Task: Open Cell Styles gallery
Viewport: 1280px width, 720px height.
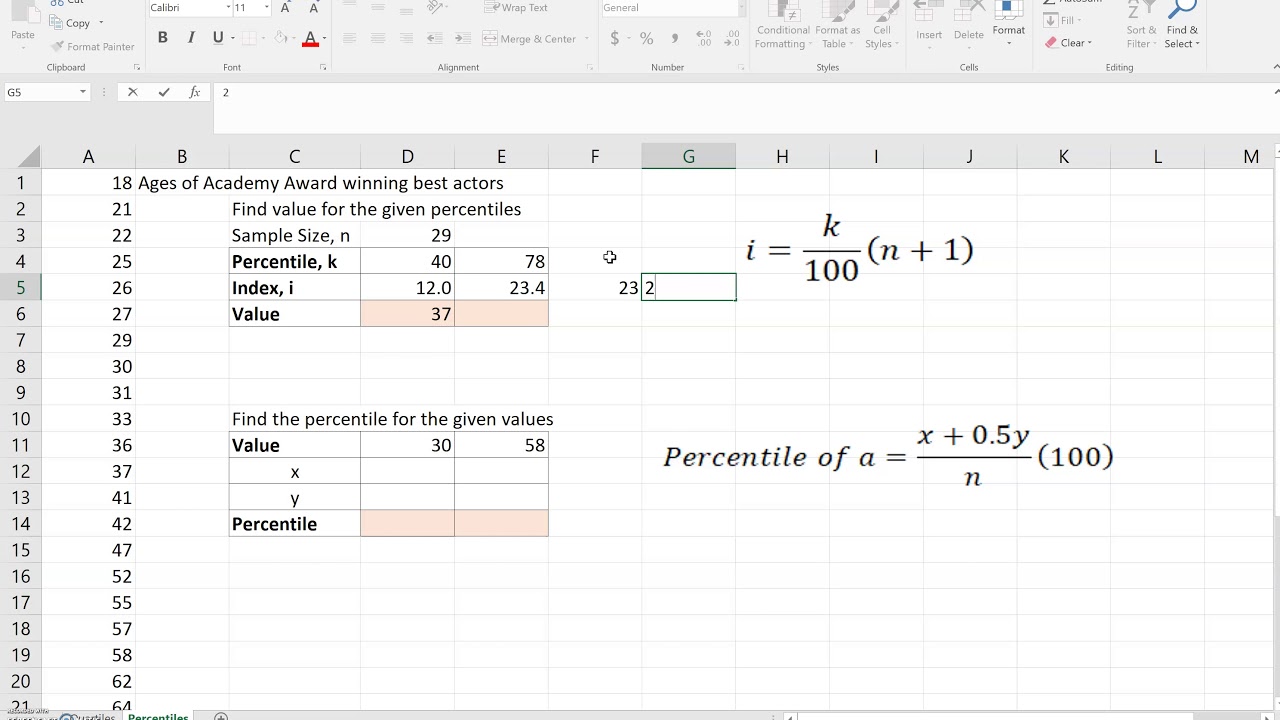Action: pos(881,26)
